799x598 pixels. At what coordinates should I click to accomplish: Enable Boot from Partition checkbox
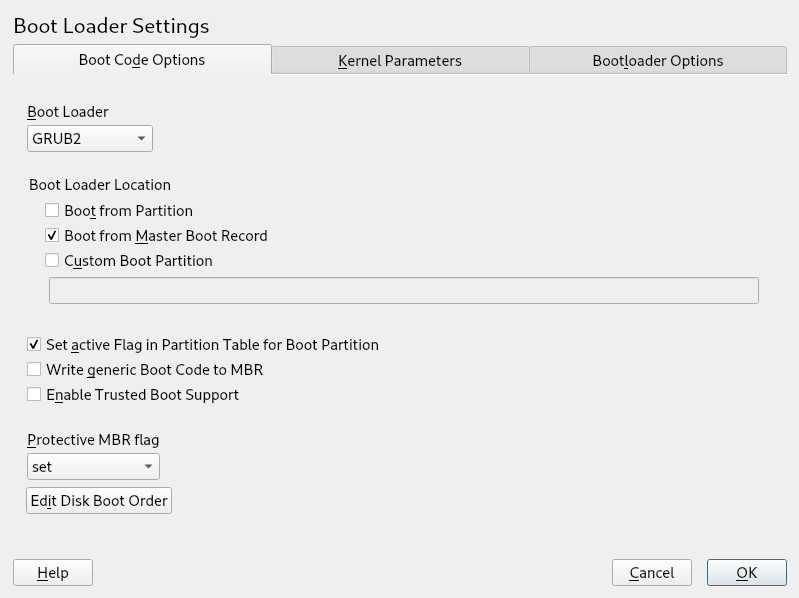tap(52, 211)
